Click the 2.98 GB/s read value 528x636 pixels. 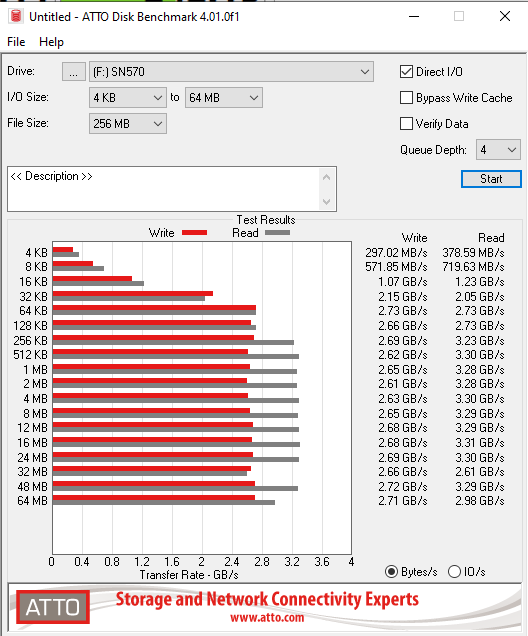(x=480, y=501)
